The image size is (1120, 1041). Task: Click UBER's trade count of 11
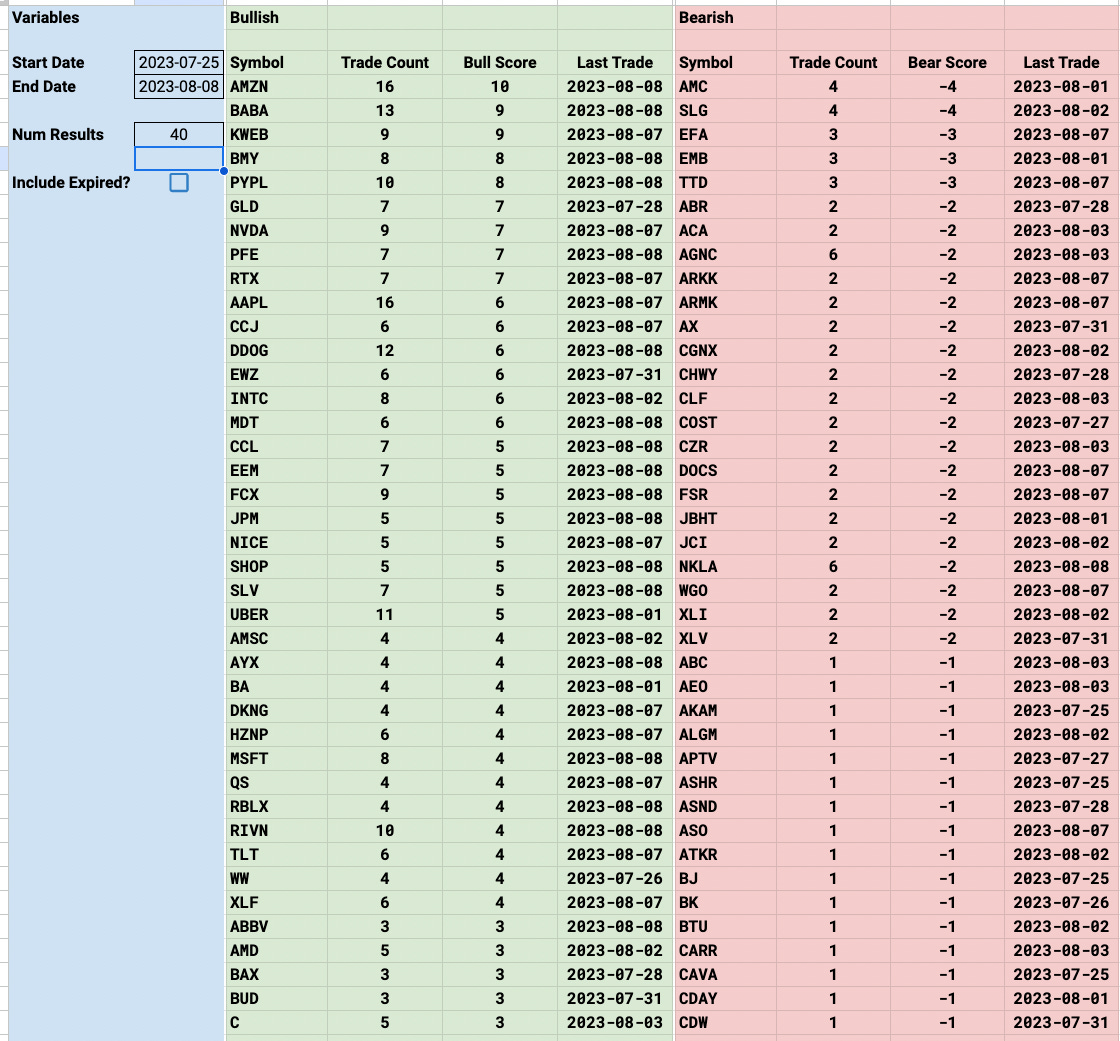click(385, 614)
